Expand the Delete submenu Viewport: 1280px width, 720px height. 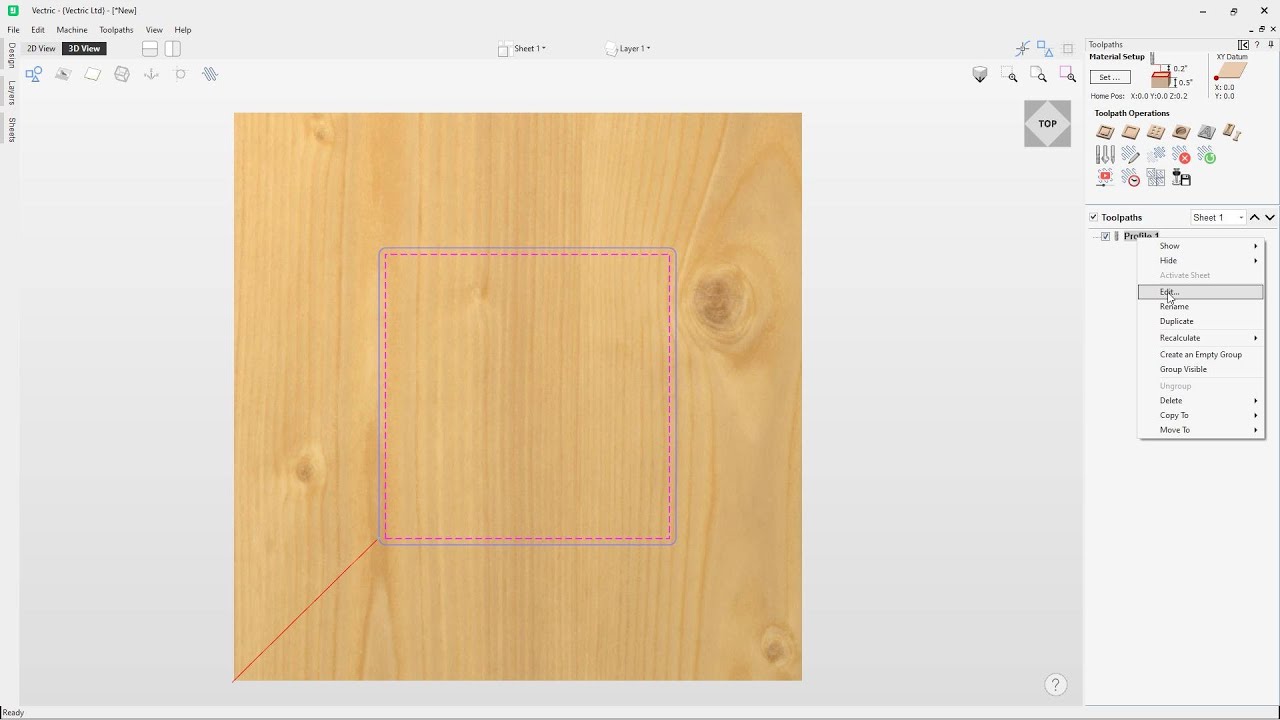click(1201, 400)
